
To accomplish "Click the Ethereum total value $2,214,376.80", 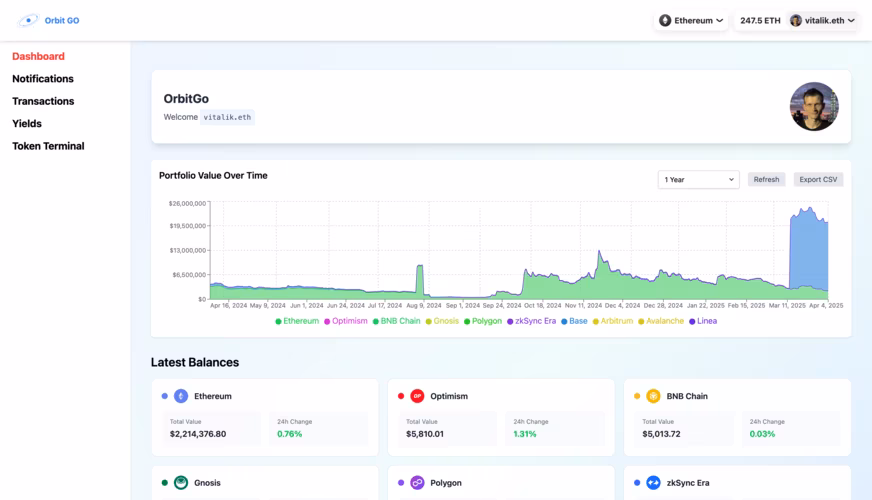I will click(198, 434).
